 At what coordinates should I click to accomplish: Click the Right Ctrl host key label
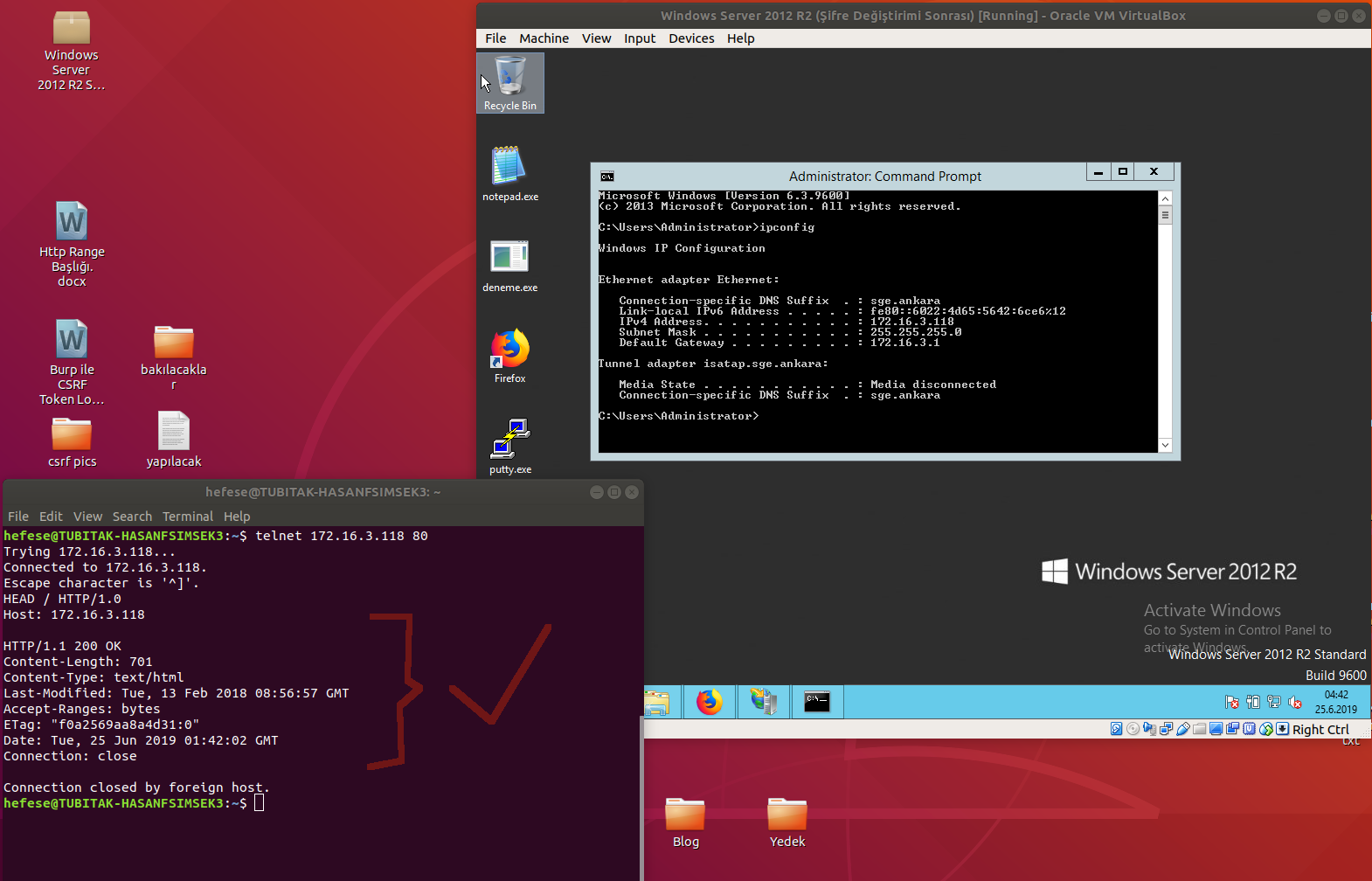(1320, 730)
